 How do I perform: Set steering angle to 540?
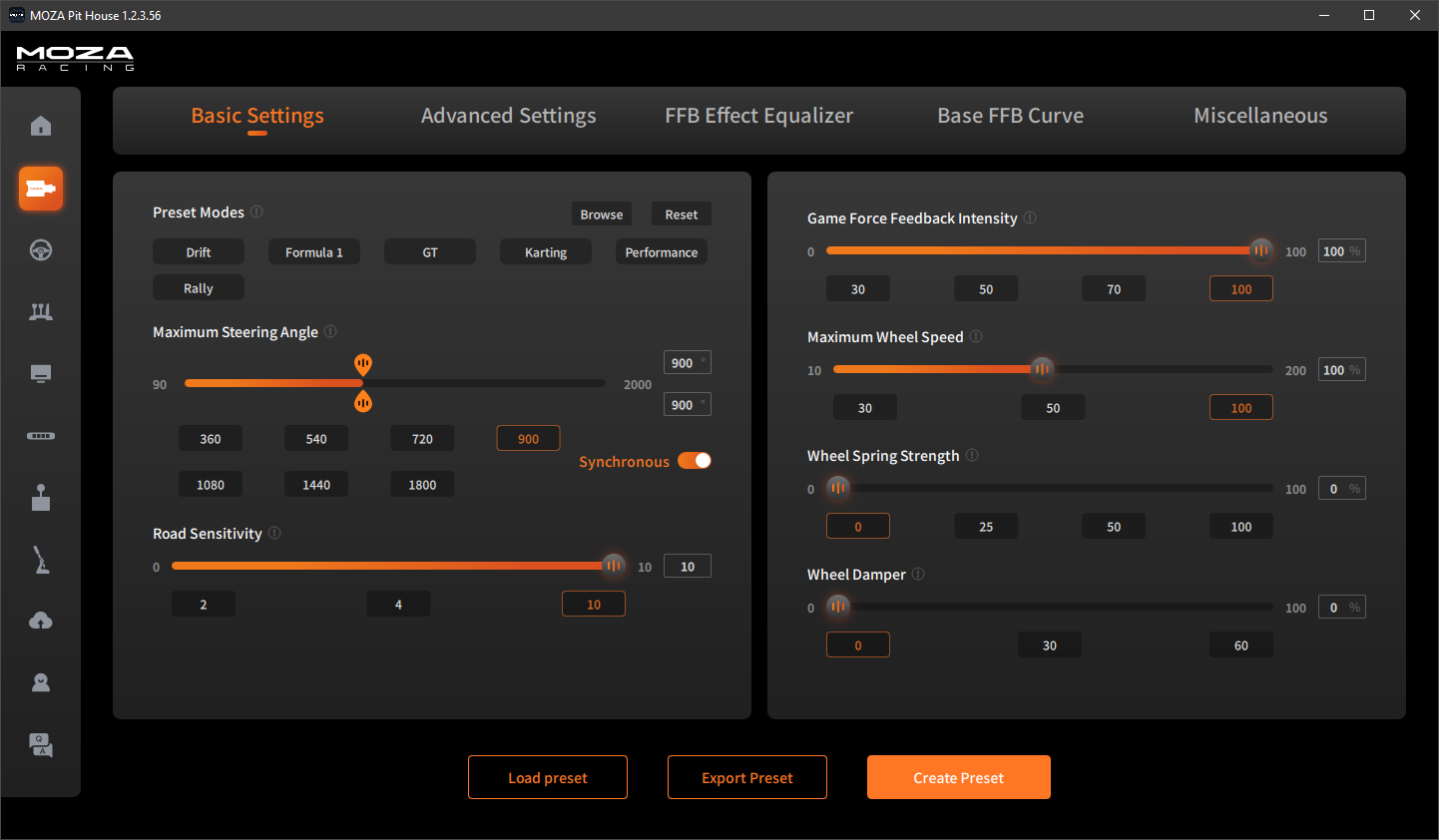tap(316, 439)
